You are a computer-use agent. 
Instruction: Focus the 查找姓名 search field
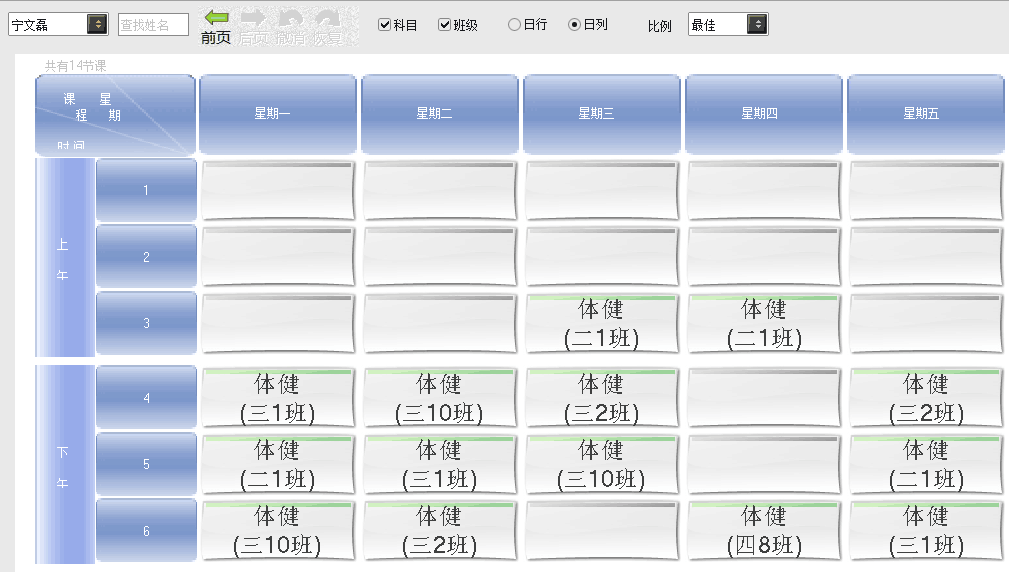(x=153, y=24)
